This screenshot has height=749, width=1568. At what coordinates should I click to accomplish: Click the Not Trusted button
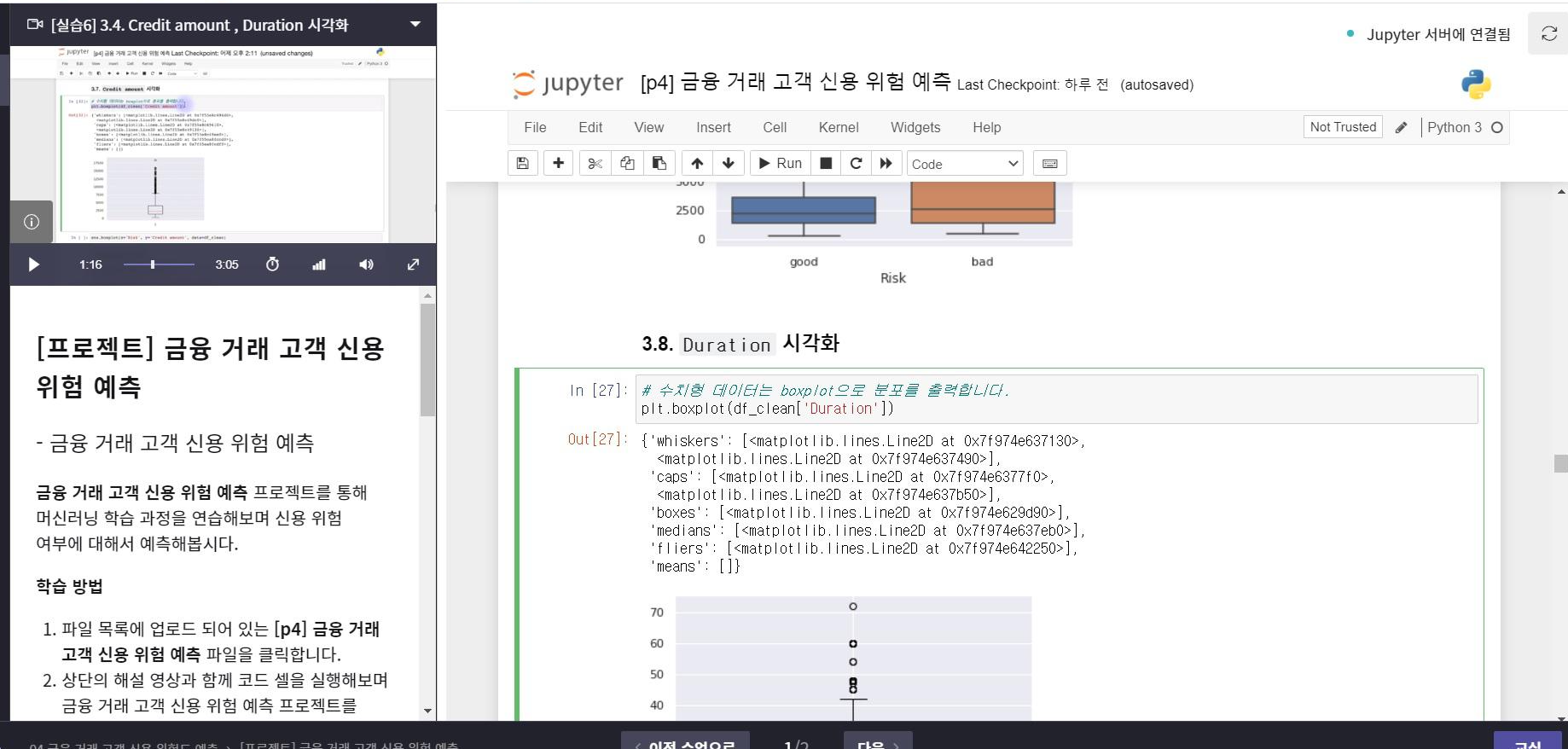[x=1343, y=127]
